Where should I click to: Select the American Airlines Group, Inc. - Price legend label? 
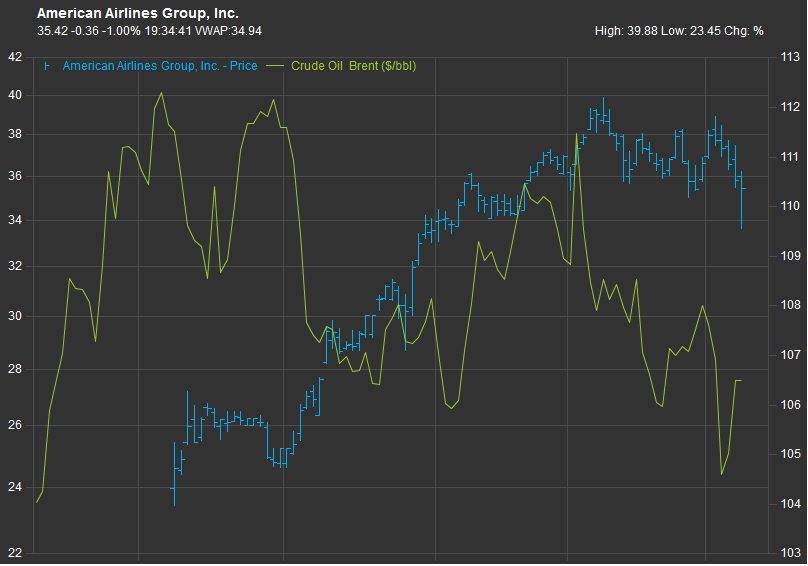[x=160, y=66]
